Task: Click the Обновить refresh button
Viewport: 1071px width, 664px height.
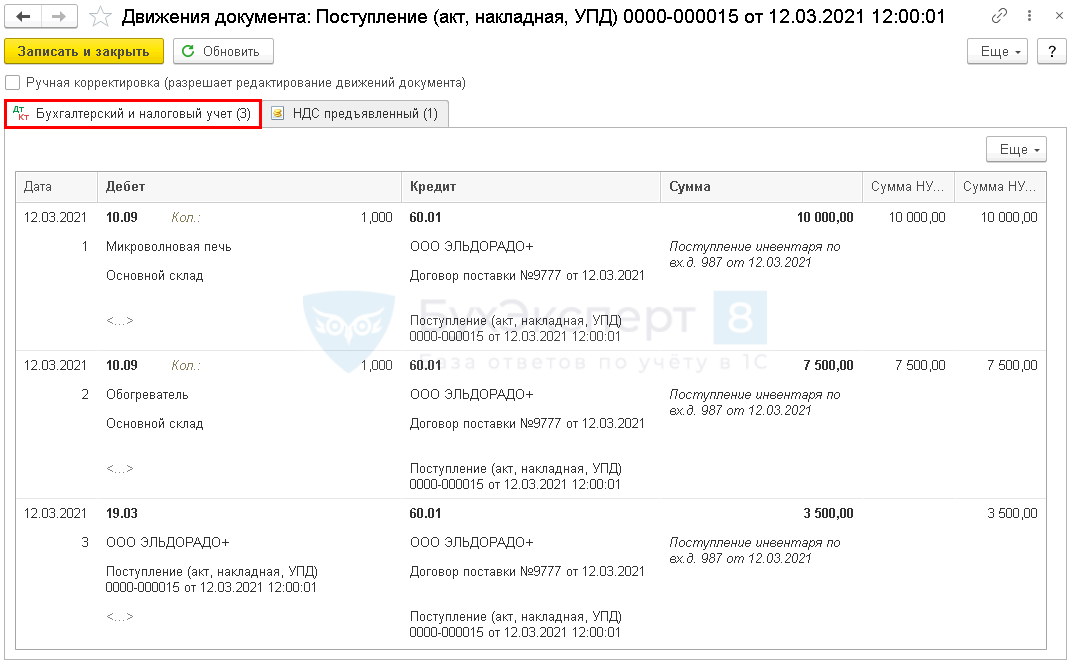Action: pos(222,52)
